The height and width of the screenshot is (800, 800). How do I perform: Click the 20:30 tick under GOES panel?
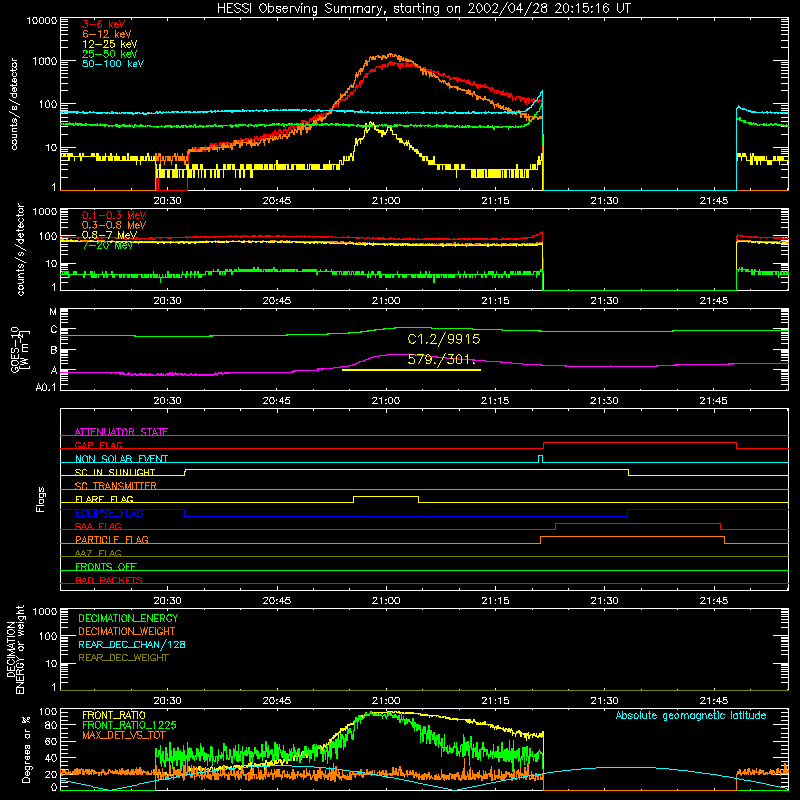167,401
